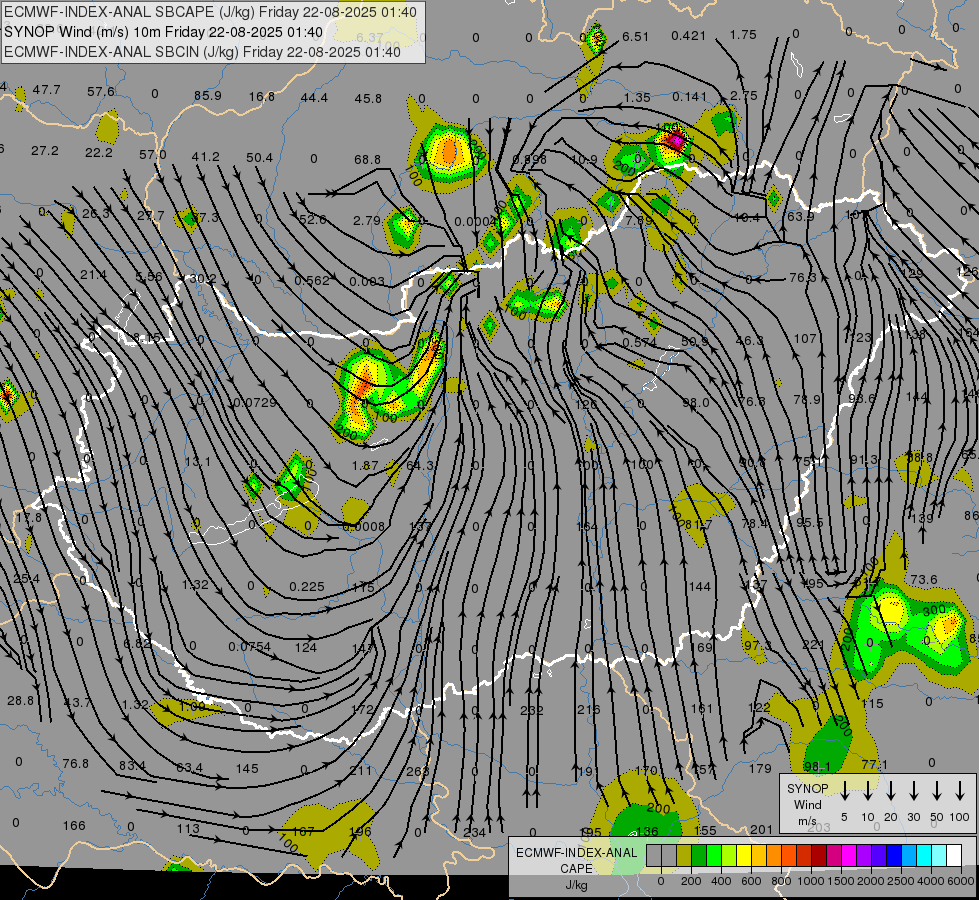Pick the white swatch ending at 6000

(x=953, y=856)
